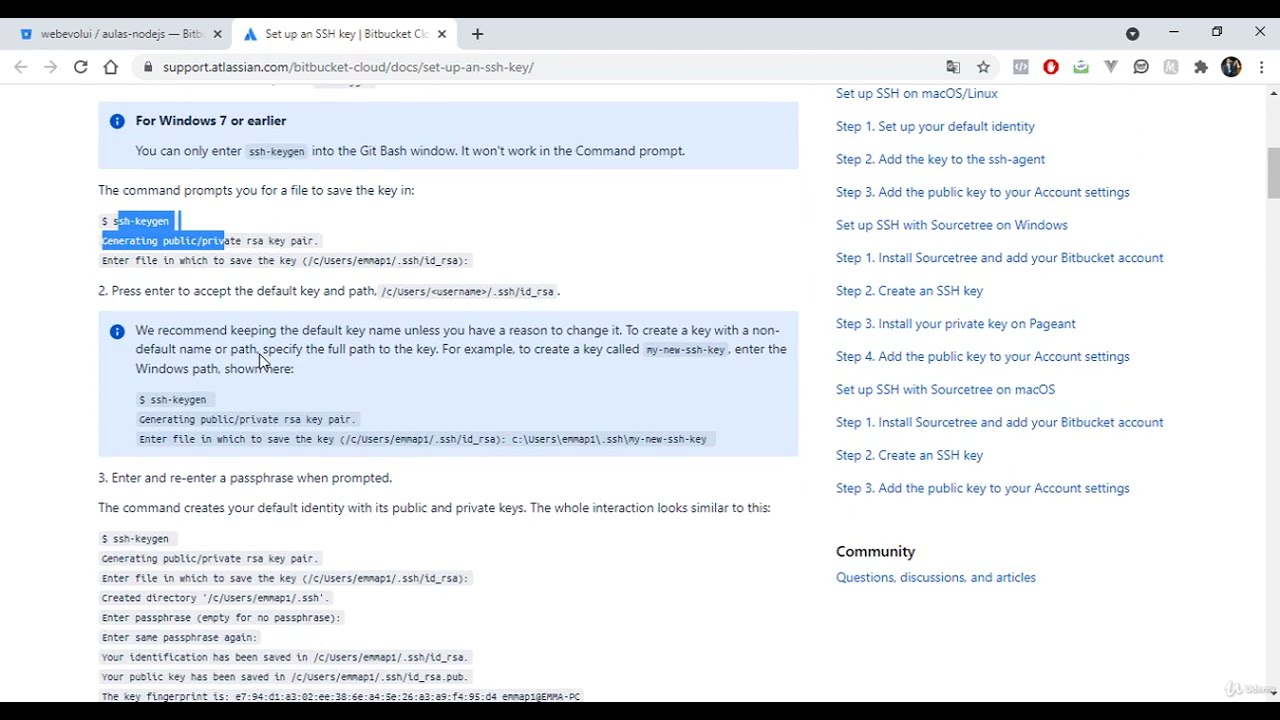1280x720 pixels.
Task: Open the chat bubble extension icon
Action: point(1141,67)
